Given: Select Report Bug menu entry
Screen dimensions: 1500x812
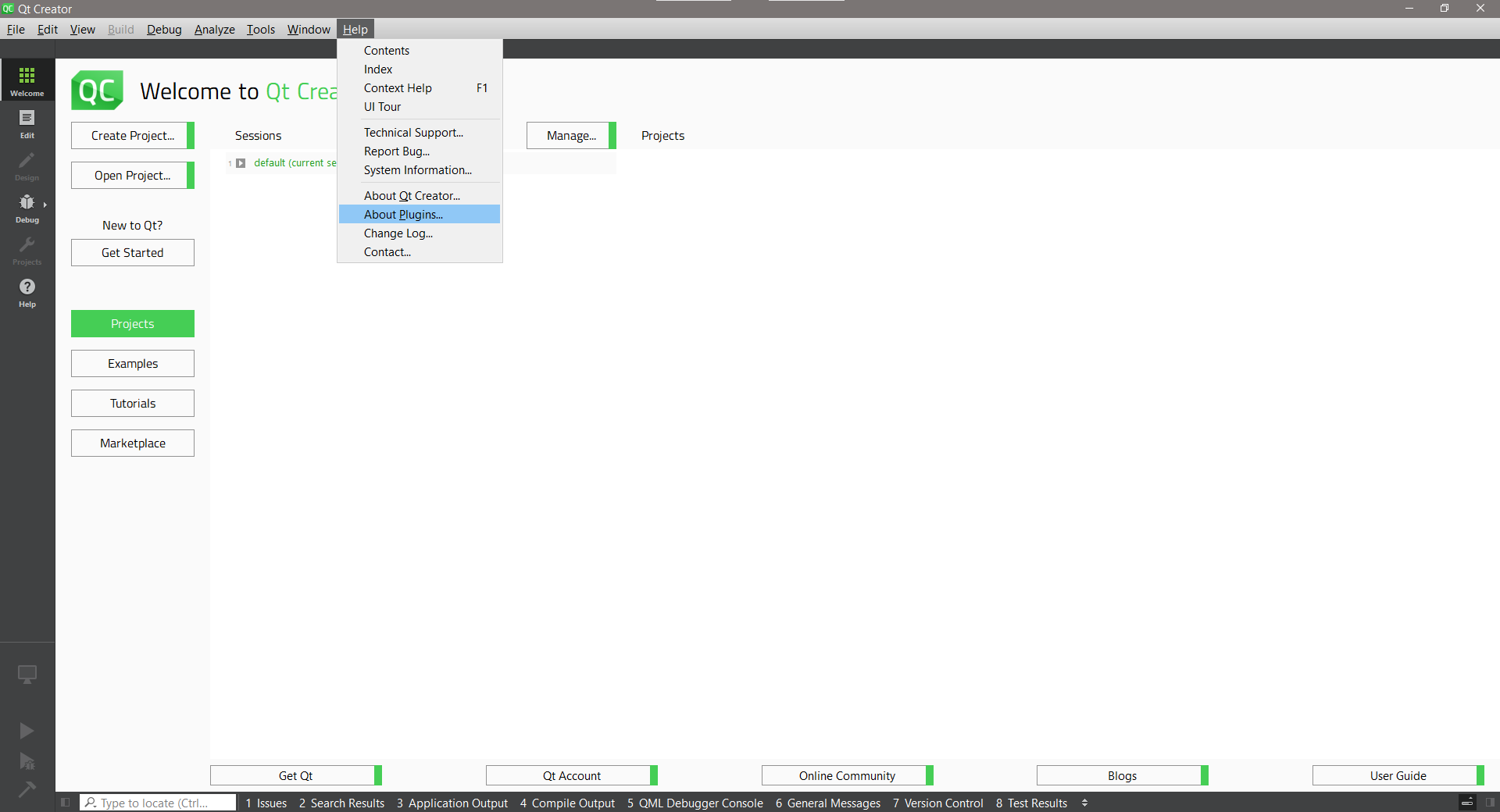Looking at the screenshot, I should [420, 151].
